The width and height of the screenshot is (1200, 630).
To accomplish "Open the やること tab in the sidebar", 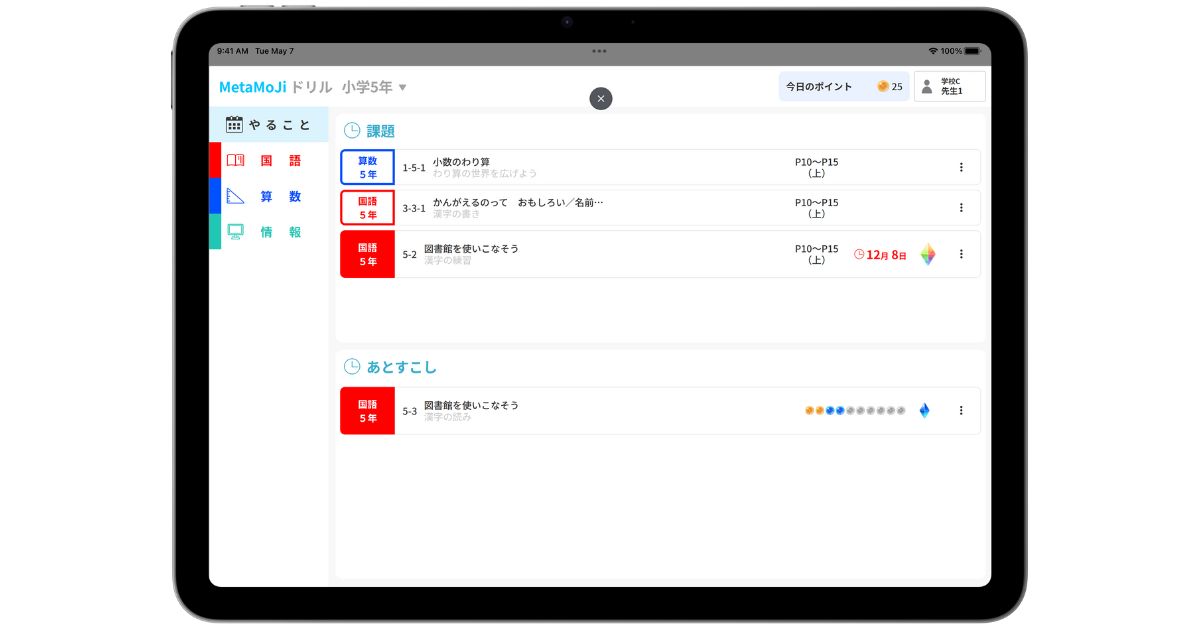I will pyautogui.click(x=270, y=124).
